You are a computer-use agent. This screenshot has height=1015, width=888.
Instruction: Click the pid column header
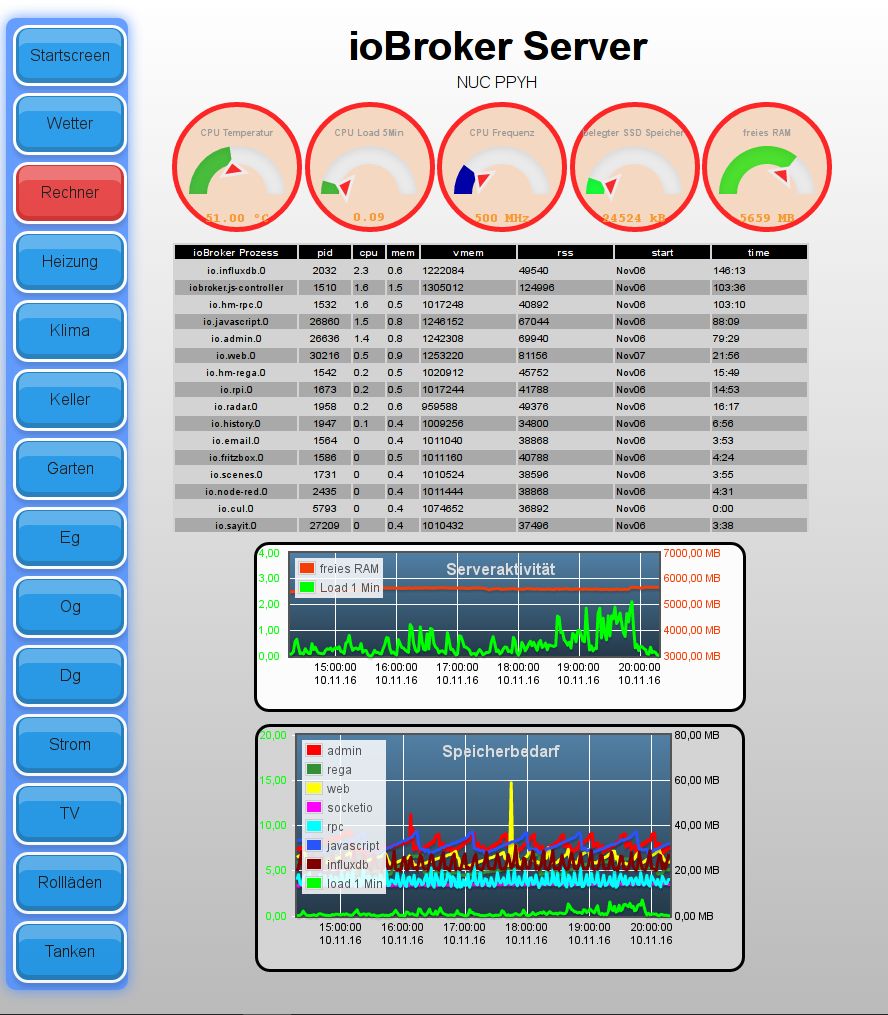pos(325,252)
